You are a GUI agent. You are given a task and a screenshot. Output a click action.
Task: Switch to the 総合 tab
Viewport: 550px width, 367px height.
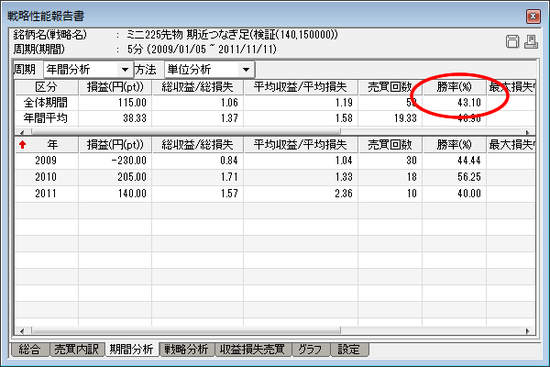30,349
